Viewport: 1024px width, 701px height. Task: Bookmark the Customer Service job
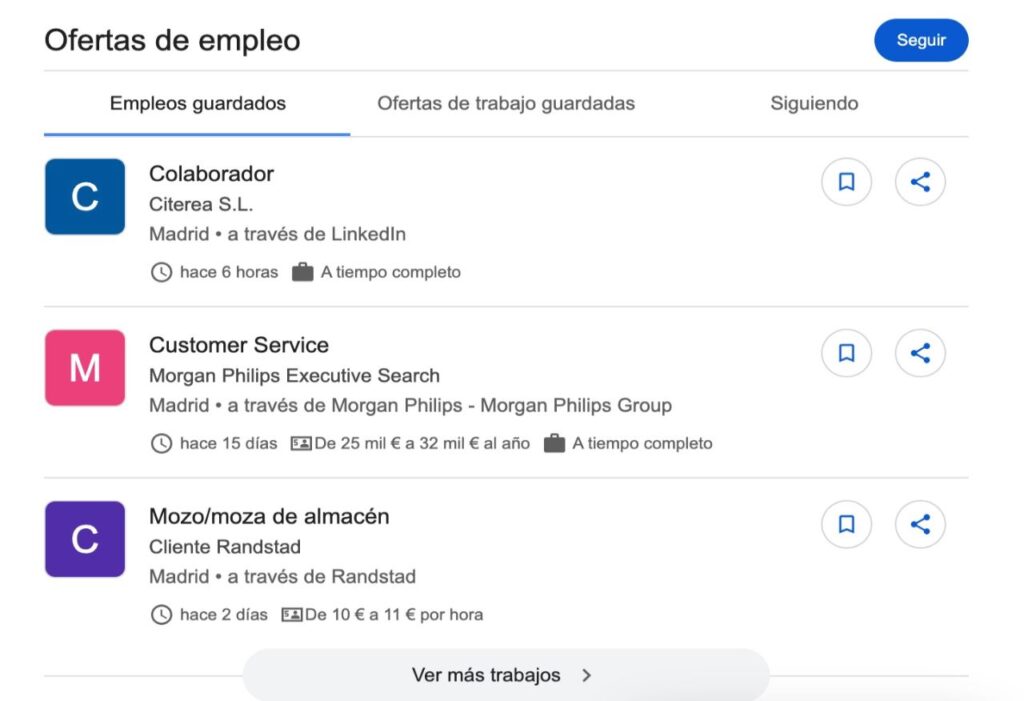tap(846, 353)
